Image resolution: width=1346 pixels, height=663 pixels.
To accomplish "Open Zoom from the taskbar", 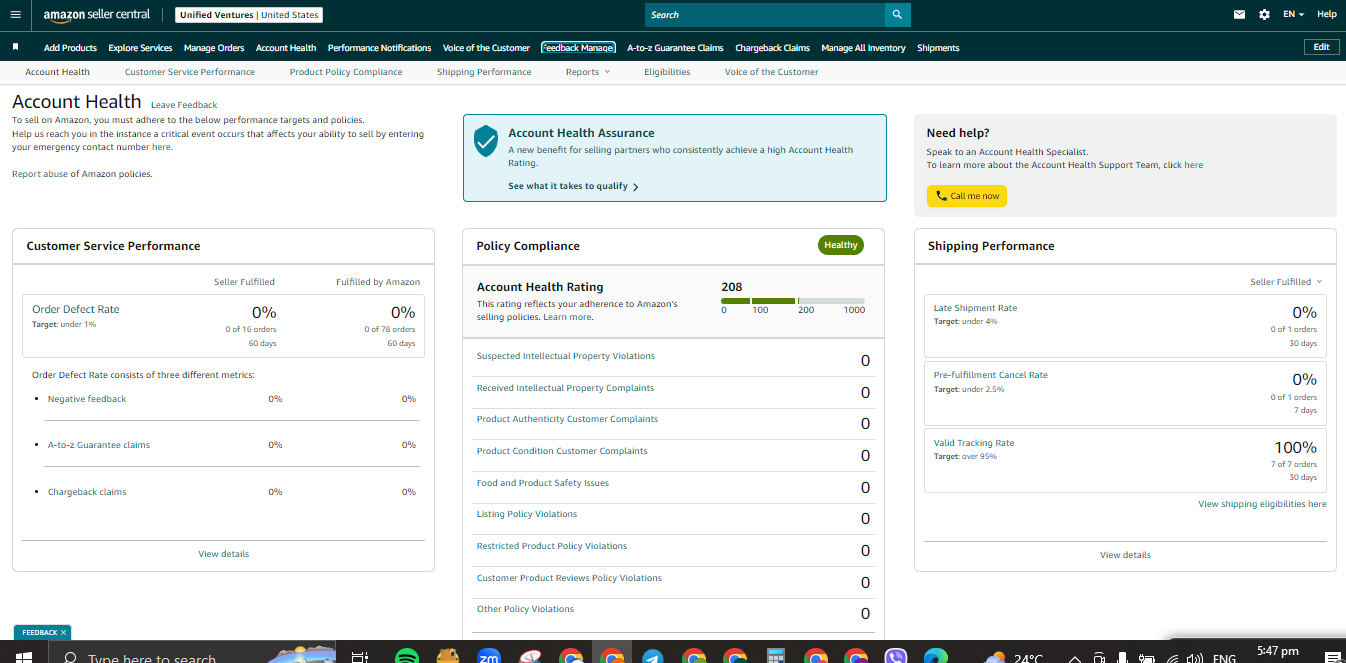I will (489, 657).
